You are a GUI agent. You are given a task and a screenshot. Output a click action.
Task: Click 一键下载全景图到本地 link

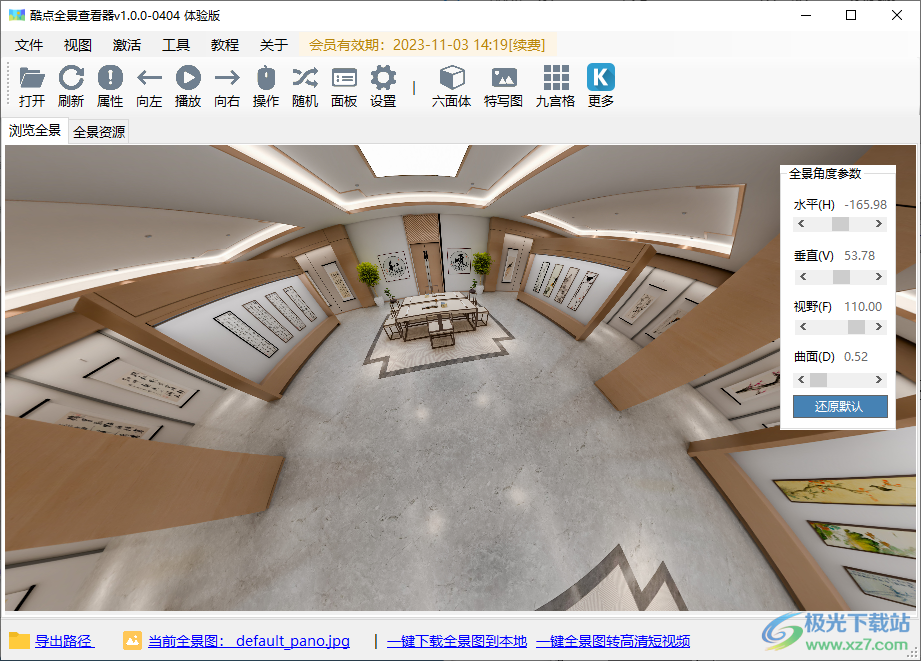(457, 641)
